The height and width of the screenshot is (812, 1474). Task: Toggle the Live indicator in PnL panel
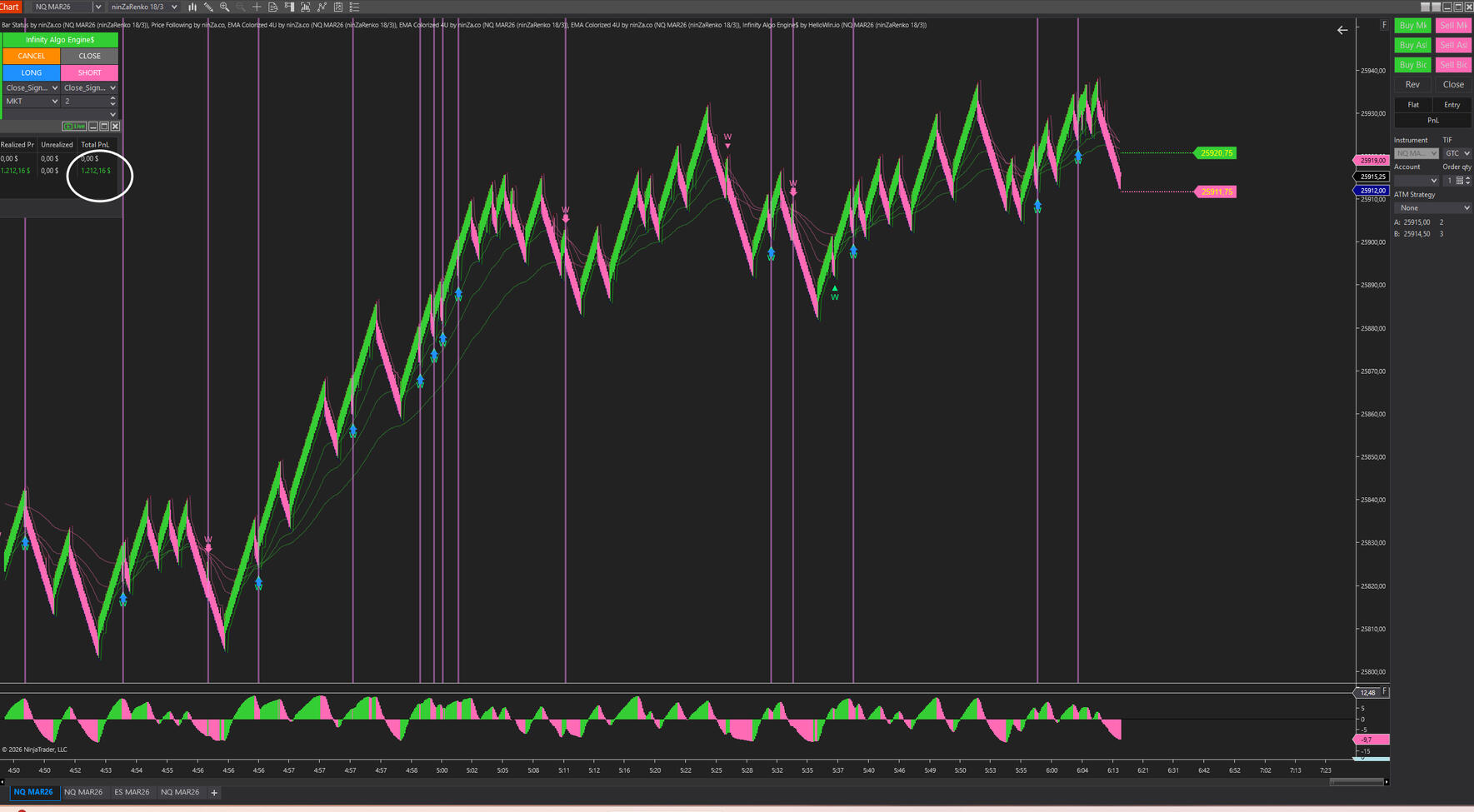point(74,127)
